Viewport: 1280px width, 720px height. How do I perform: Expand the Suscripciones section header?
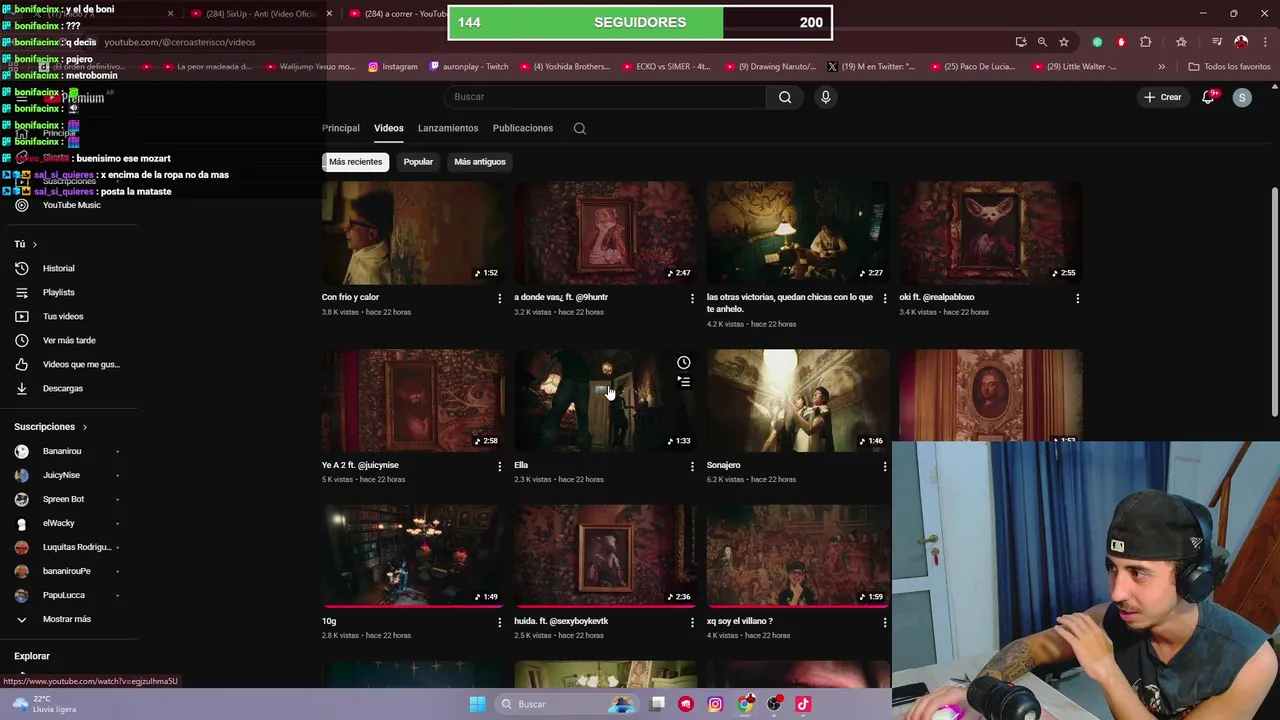click(x=51, y=427)
